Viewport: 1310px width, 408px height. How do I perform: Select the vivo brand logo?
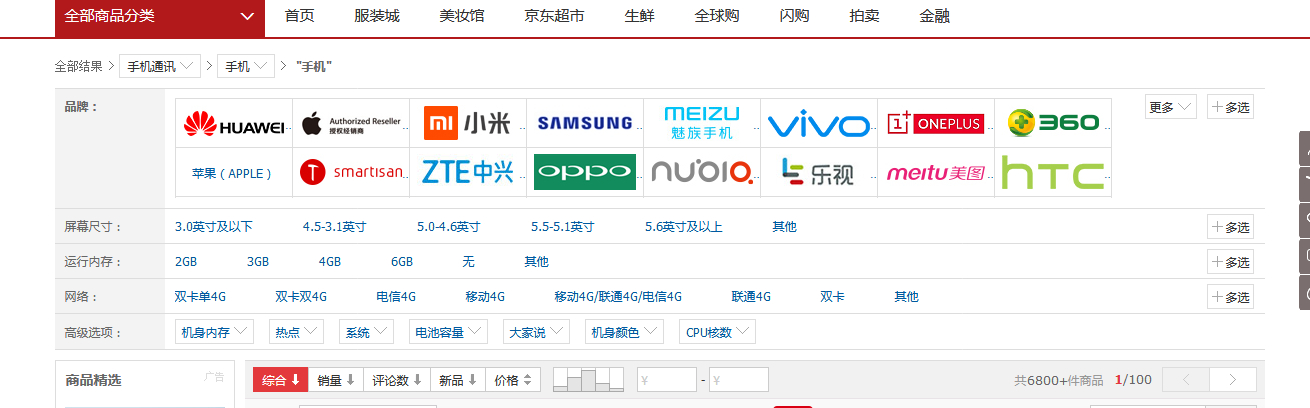coord(819,123)
